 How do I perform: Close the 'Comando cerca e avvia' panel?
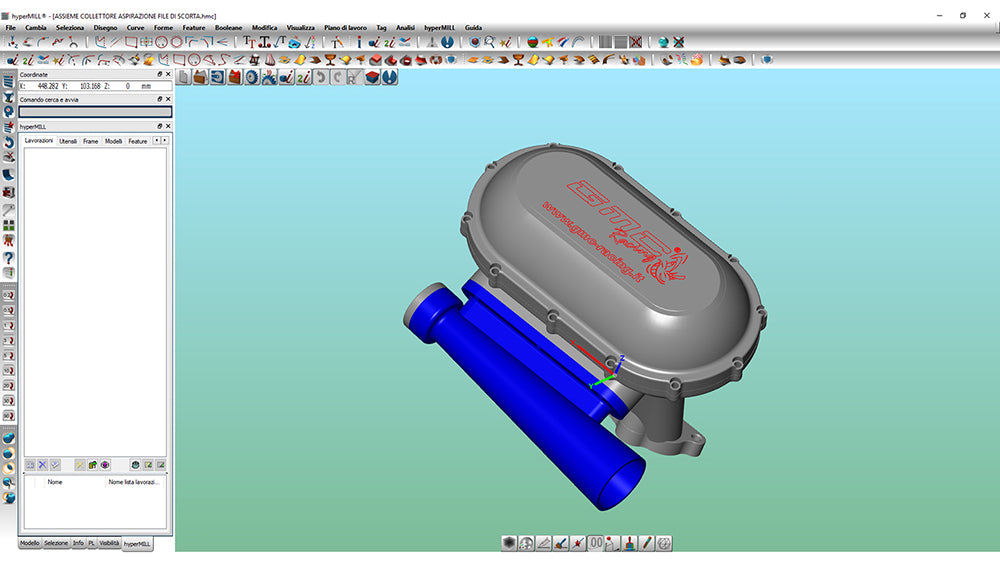pyautogui.click(x=168, y=100)
